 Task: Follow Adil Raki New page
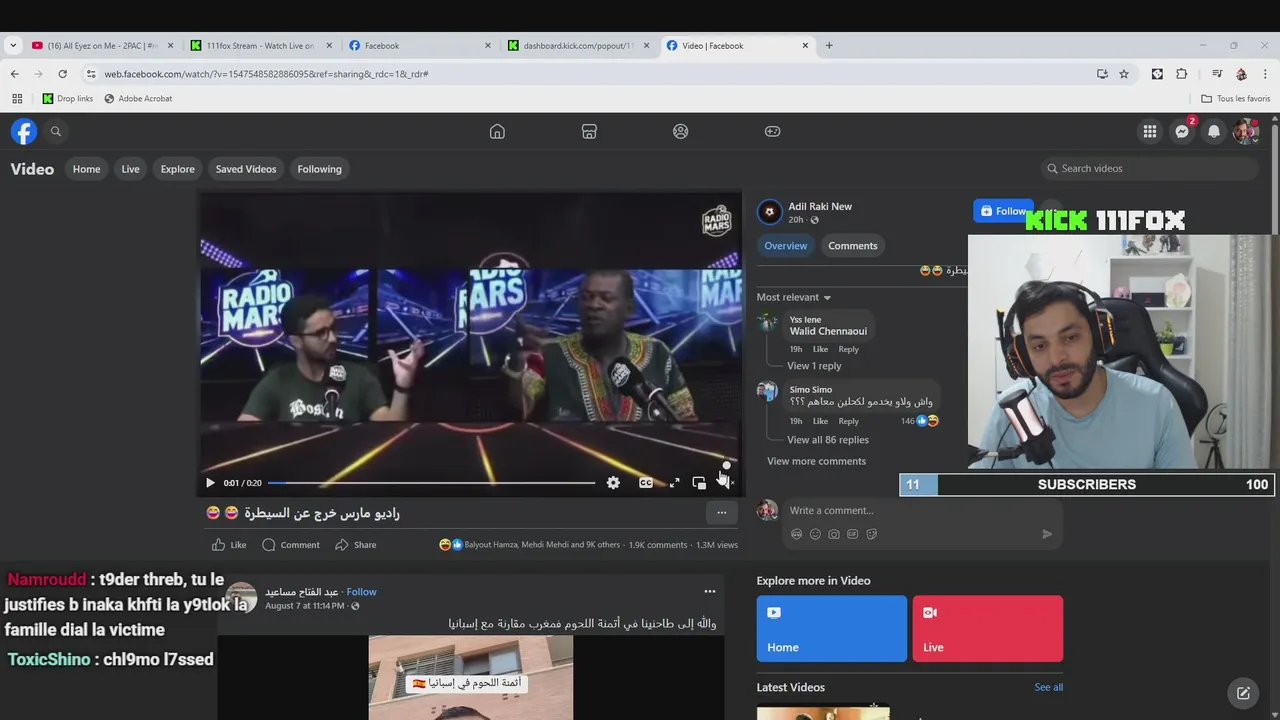1003,211
